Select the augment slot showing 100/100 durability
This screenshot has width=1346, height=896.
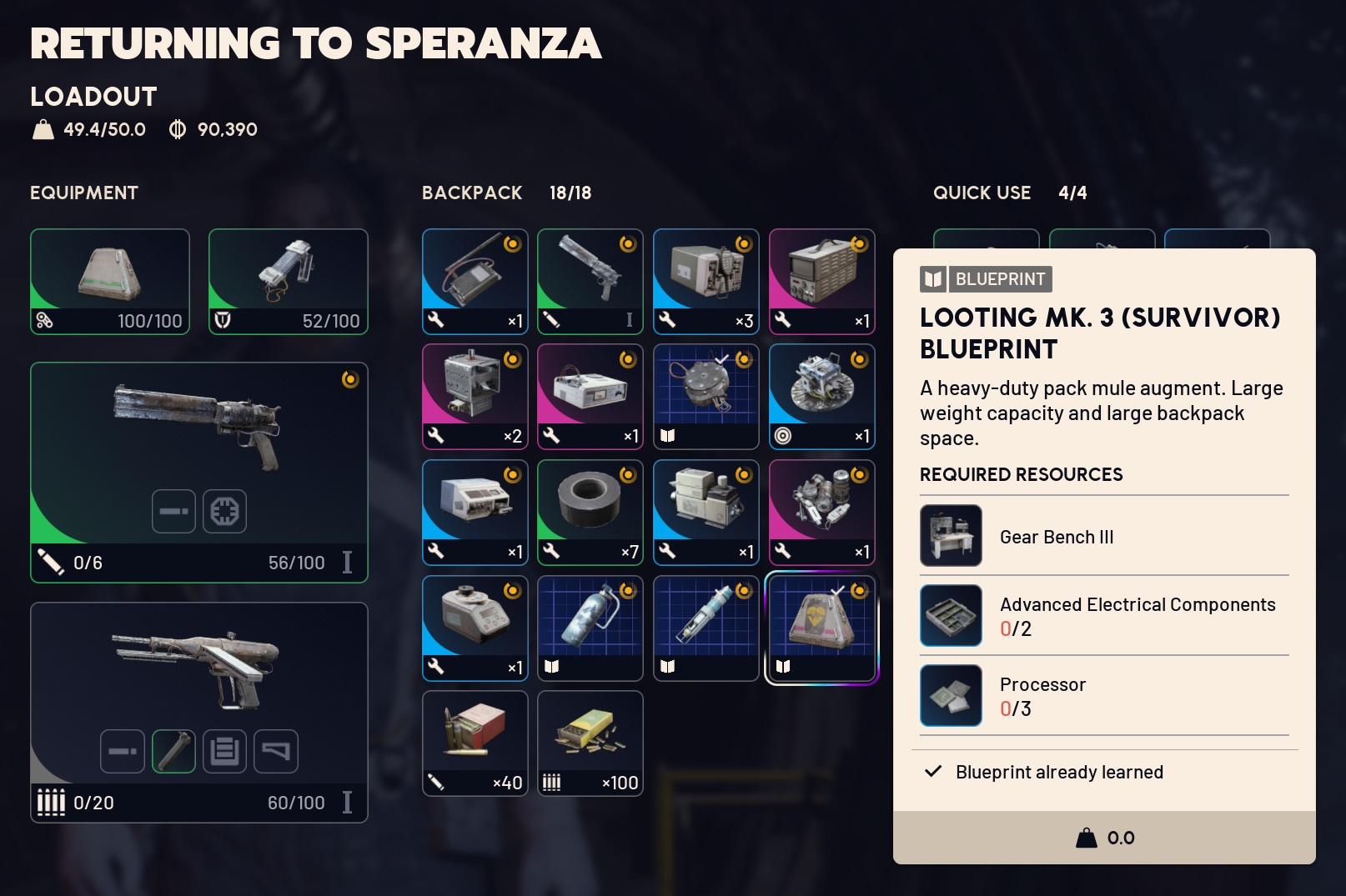[110, 282]
